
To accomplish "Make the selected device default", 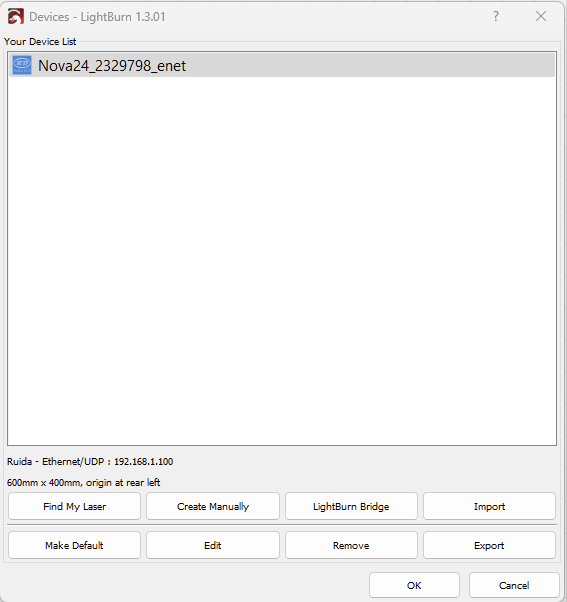I will (74, 545).
